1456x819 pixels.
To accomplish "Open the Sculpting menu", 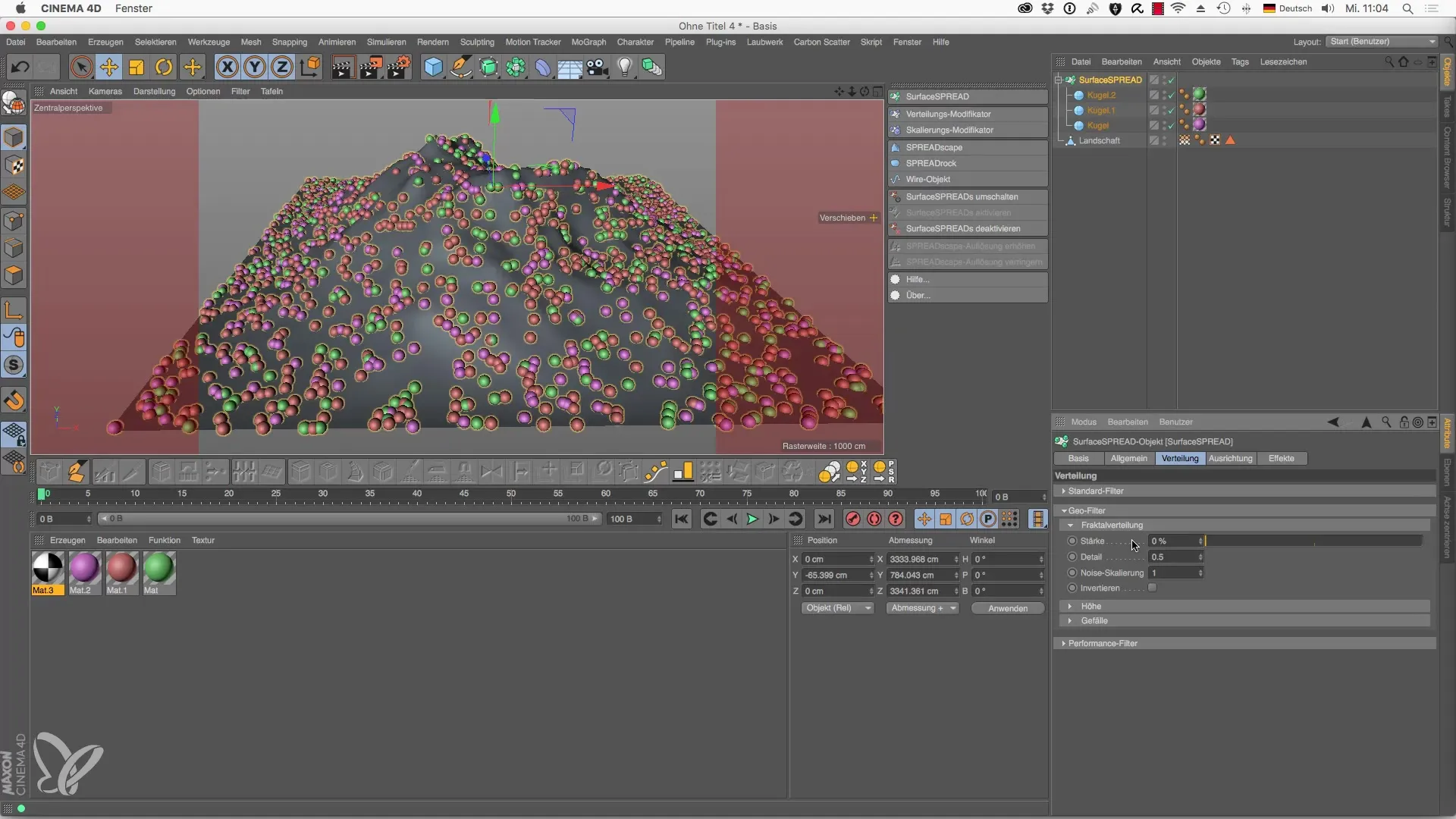I will click(x=477, y=42).
